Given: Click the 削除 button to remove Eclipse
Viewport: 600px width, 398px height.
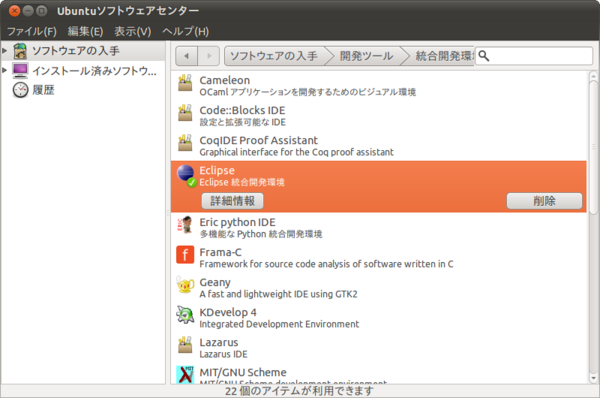Looking at the screenshot, I should coord(544,201).
